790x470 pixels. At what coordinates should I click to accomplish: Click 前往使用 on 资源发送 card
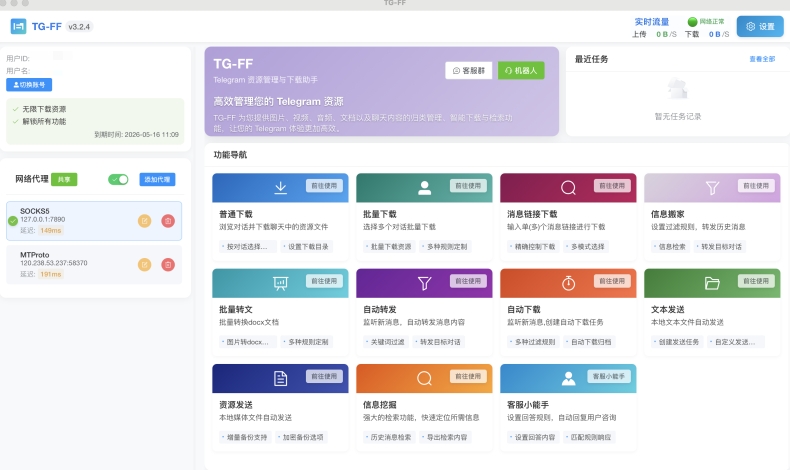coord(324,376)
